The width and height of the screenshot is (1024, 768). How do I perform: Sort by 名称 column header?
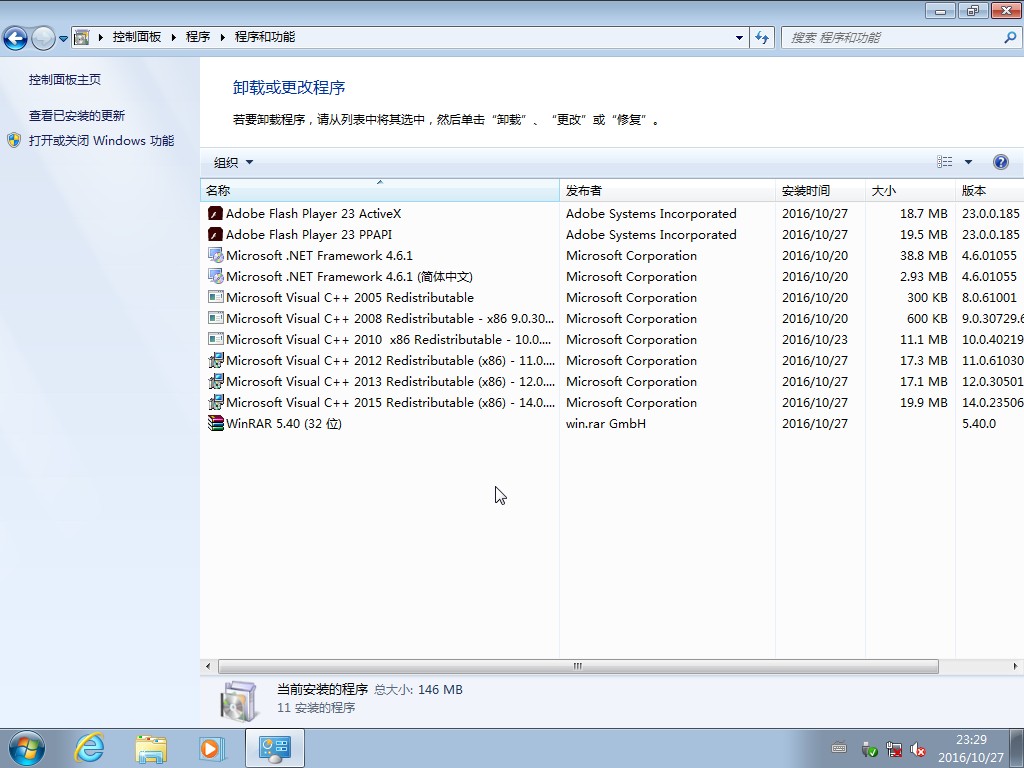coord(379,190)
